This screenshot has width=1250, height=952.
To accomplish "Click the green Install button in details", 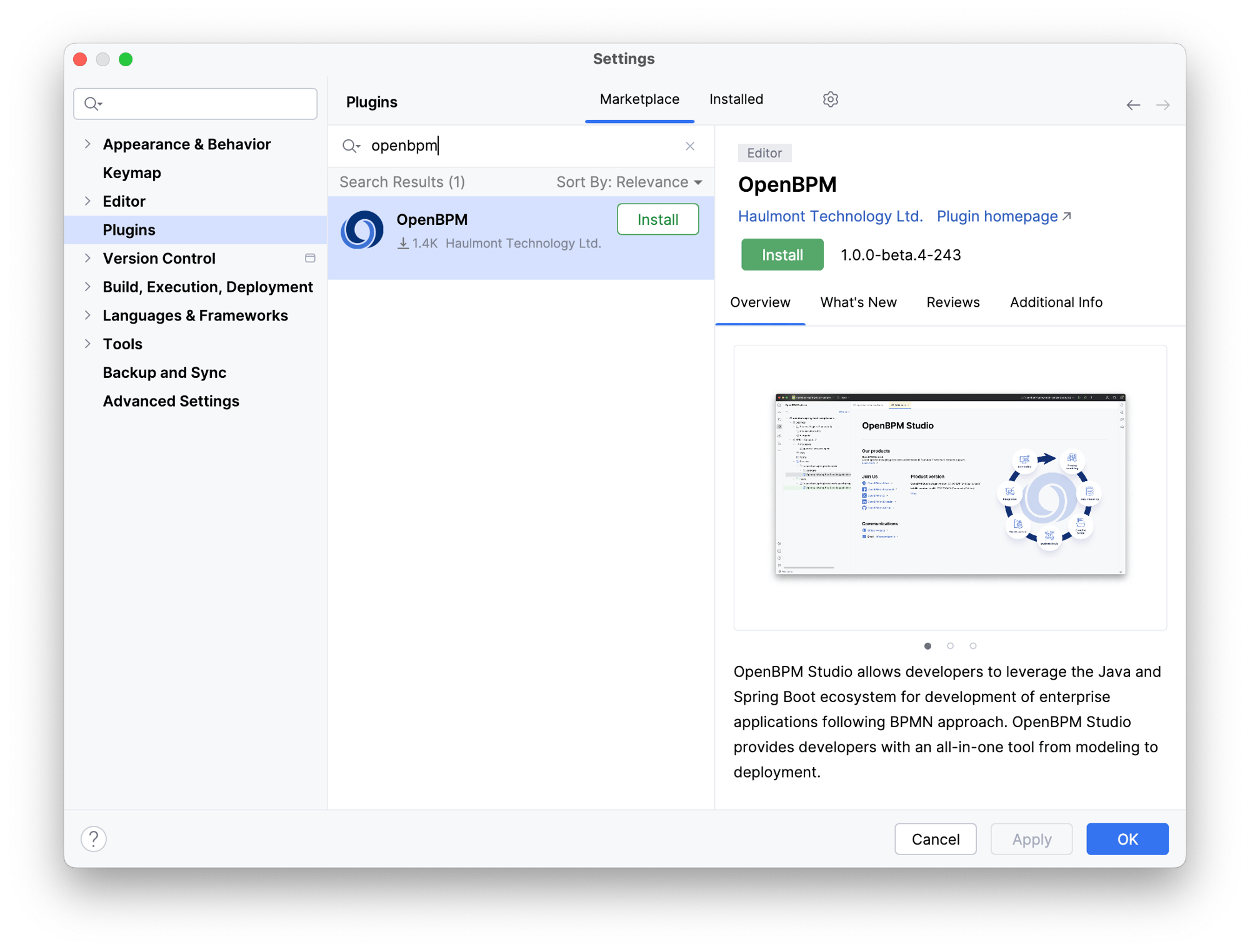I will (782, 255).
